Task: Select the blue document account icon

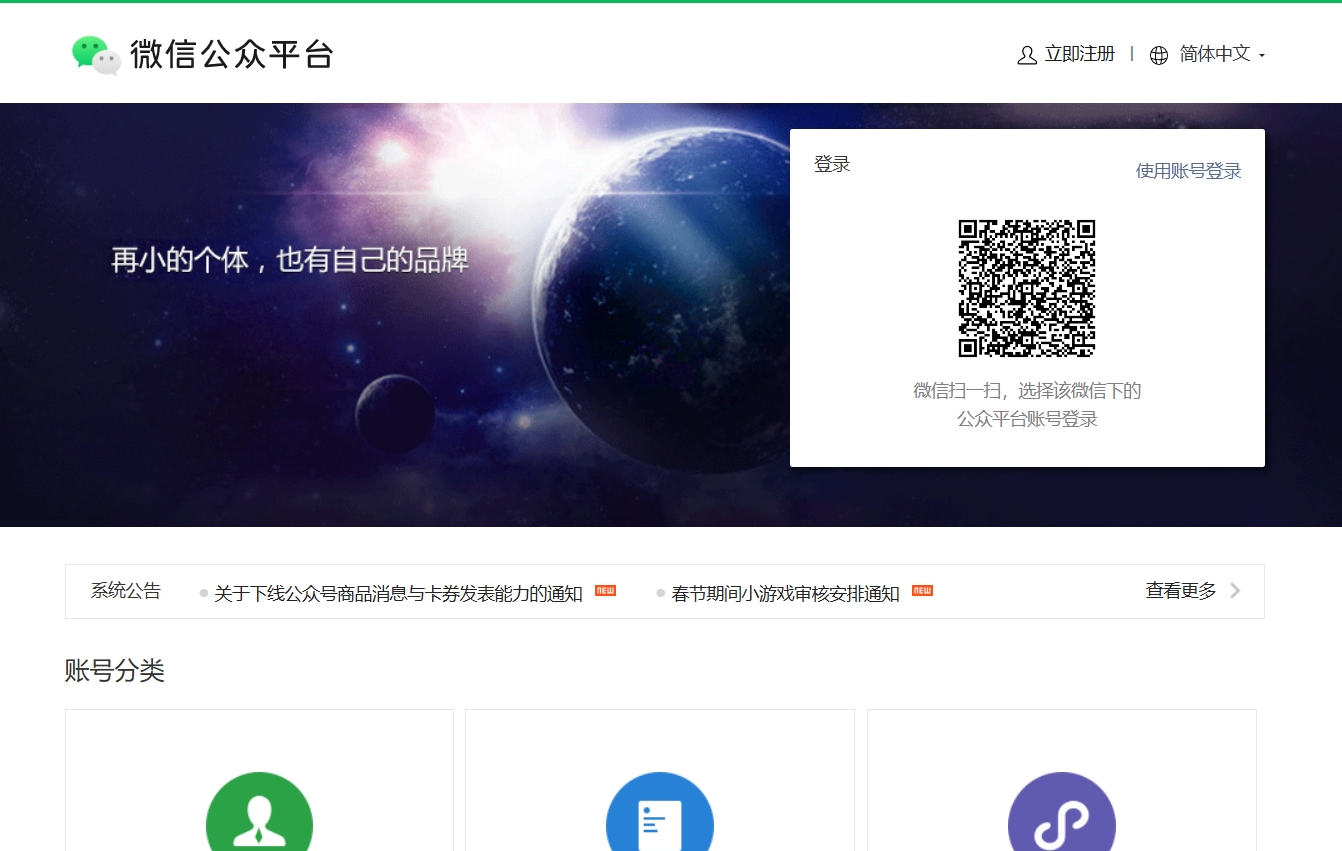Action: 660,812
